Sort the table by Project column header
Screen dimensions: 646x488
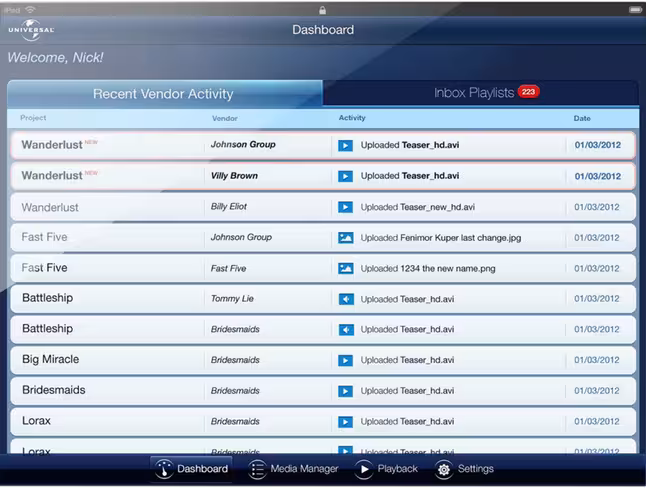pos(33,118)
